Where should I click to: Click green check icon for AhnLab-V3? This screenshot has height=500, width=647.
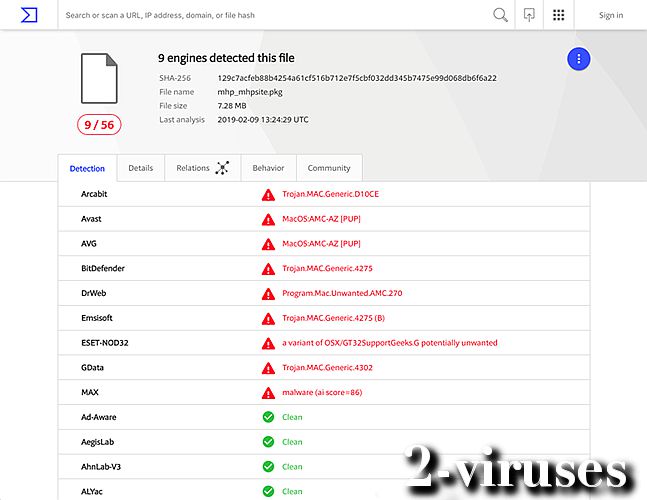pos(268,467)
